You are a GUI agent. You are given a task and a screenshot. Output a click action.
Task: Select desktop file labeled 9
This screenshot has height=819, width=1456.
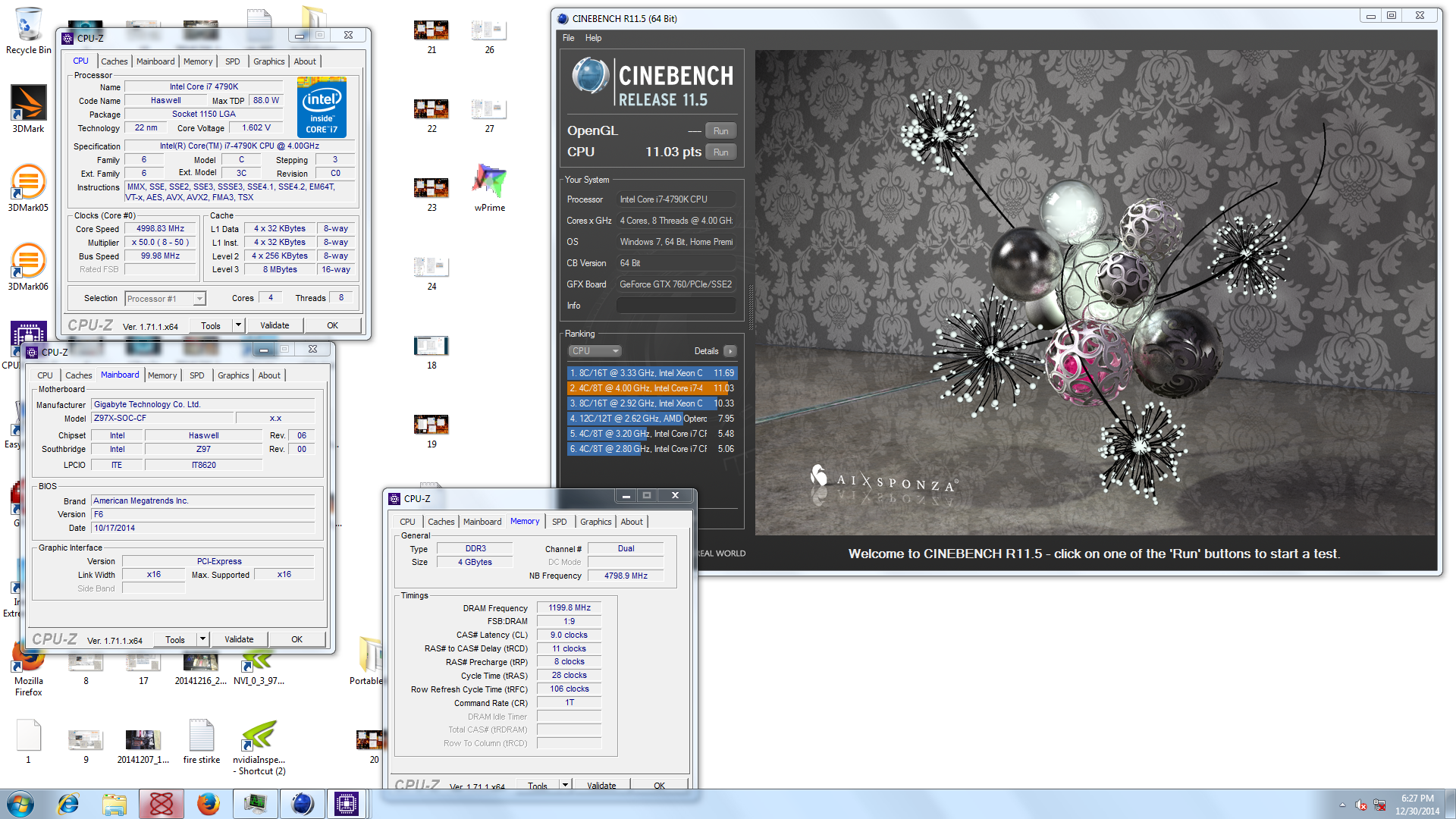(86, 746)
